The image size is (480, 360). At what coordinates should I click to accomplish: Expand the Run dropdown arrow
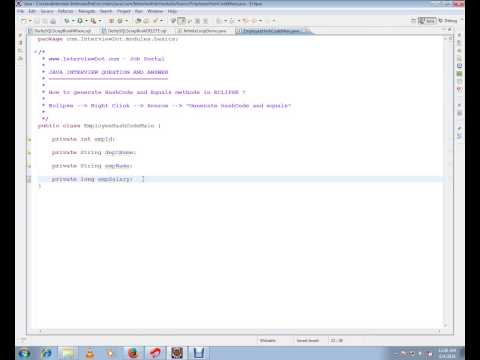pos(86,21)
